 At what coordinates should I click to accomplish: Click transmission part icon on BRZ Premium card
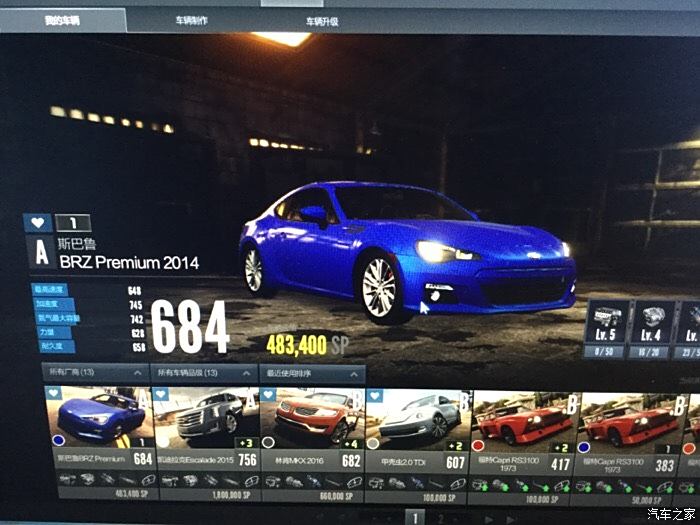pyautogui.click(x=107, y=479)
